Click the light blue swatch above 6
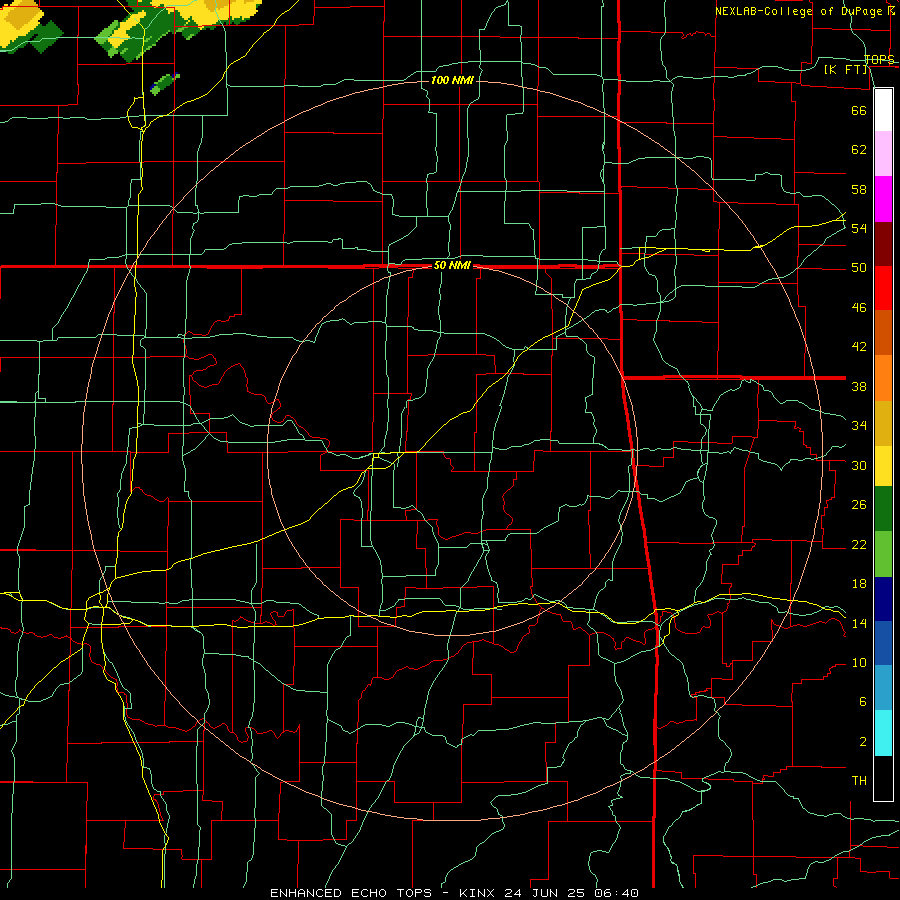The image size is (900, 900). pos(883,688)
